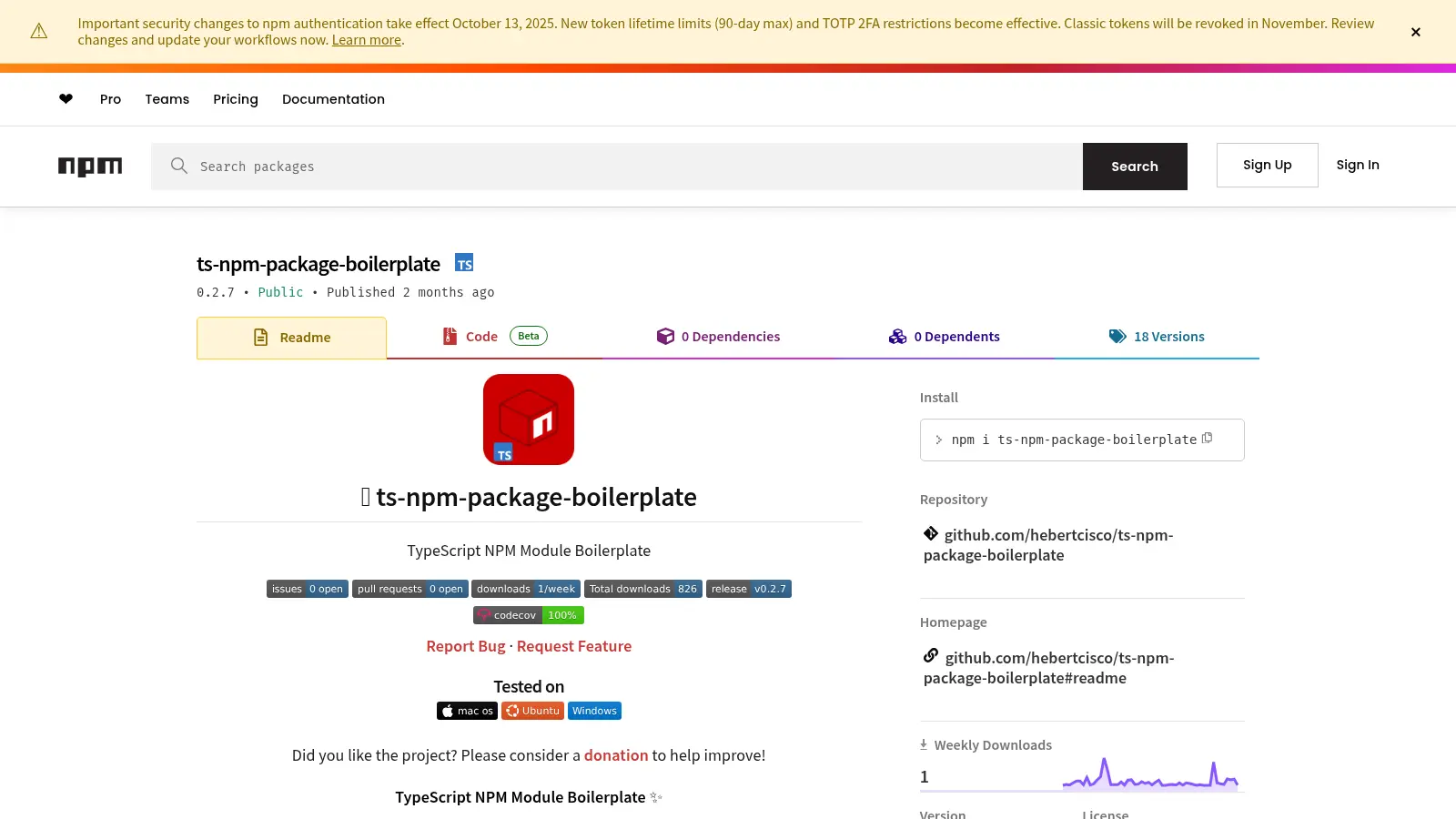The width and height of the screenshot is (1456, 819).
Task: Open the 0 Dependents tab
Action: [x=945, y=337]
